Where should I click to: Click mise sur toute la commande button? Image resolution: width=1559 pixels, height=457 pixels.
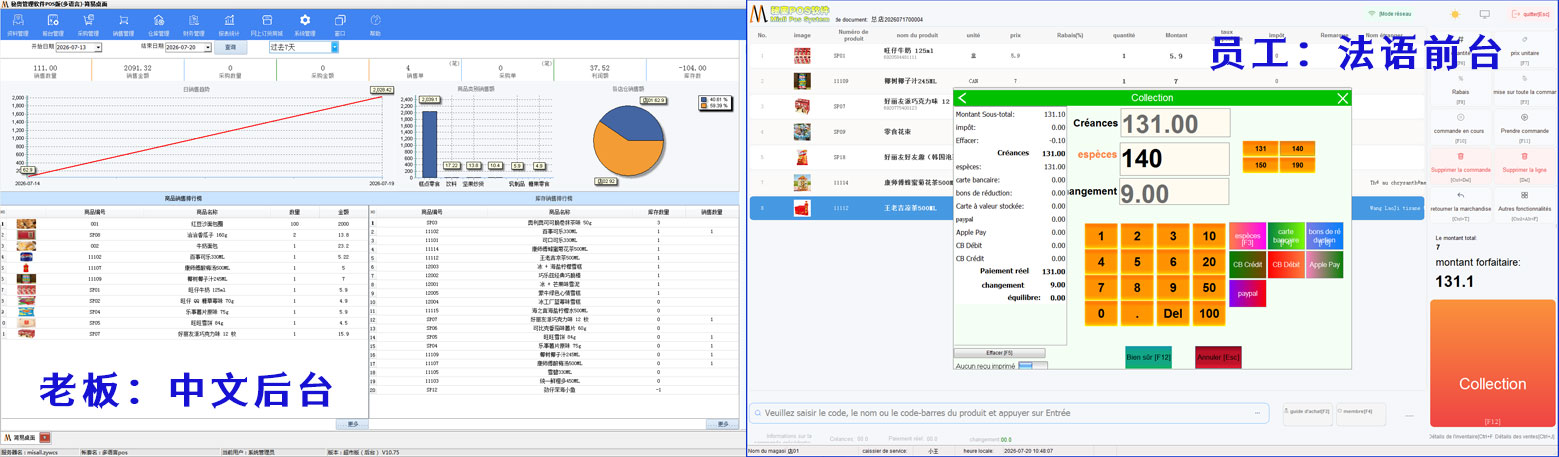coord(1524,90)
